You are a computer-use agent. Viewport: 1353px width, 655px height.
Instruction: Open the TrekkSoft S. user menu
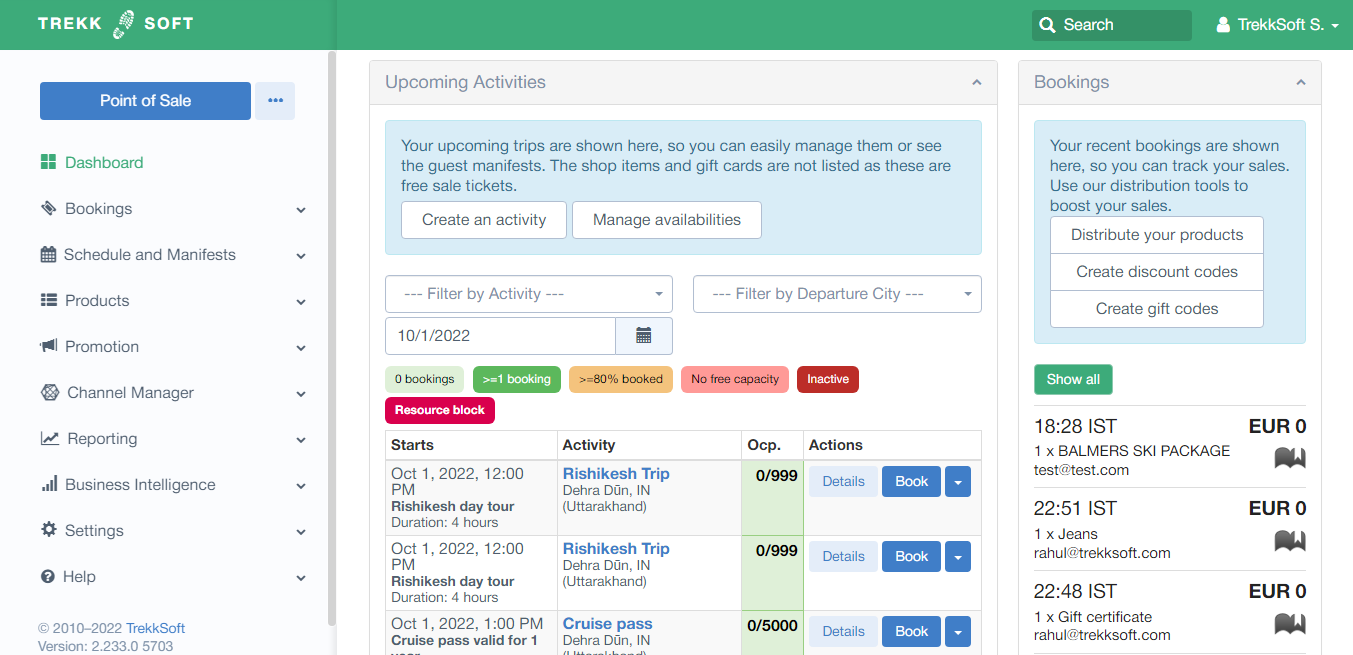coord(1277,25)
